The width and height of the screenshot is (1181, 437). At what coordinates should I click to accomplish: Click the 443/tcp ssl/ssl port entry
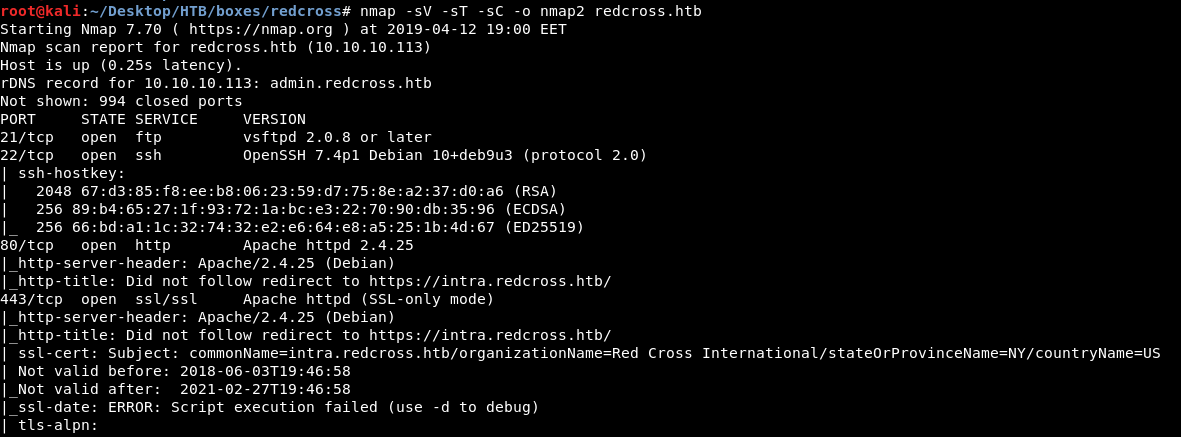[x=35, y=299]
